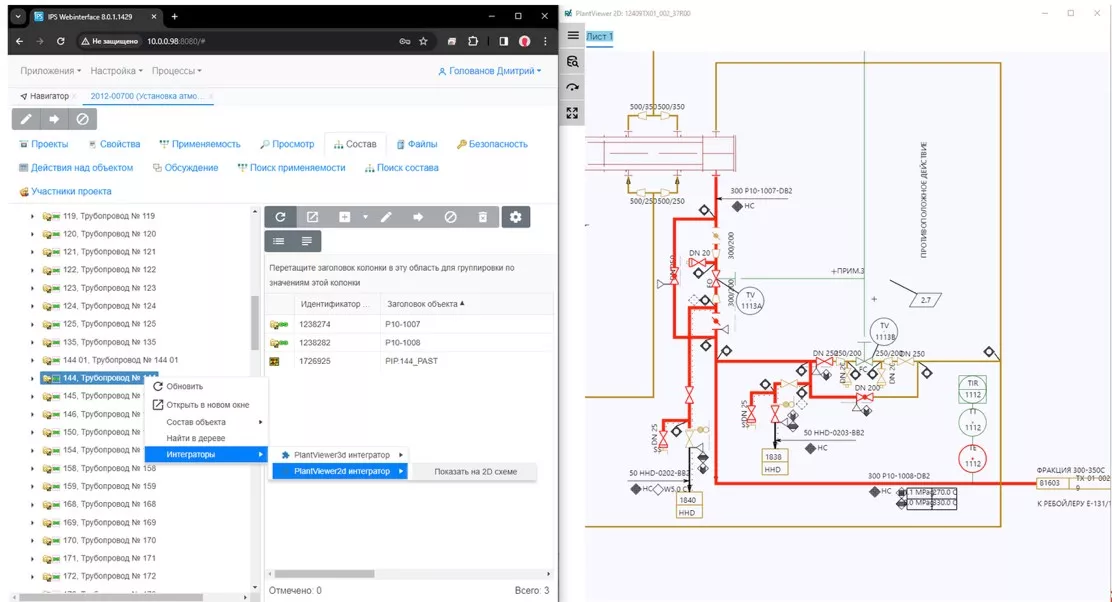The width and height of the screenshot is (1112, 602).
Task: Click the pencil edit icon below the Navigator tab
Action: [27, 119]
